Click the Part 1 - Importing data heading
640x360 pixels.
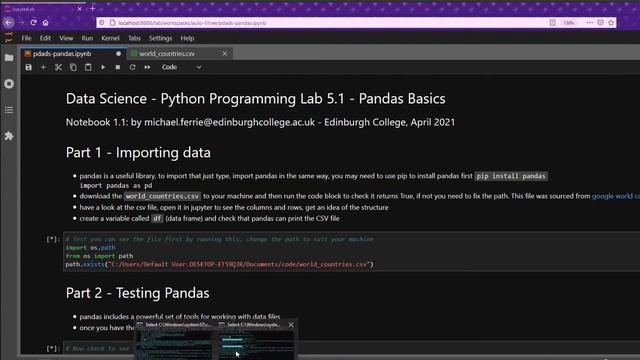[138, 152]
